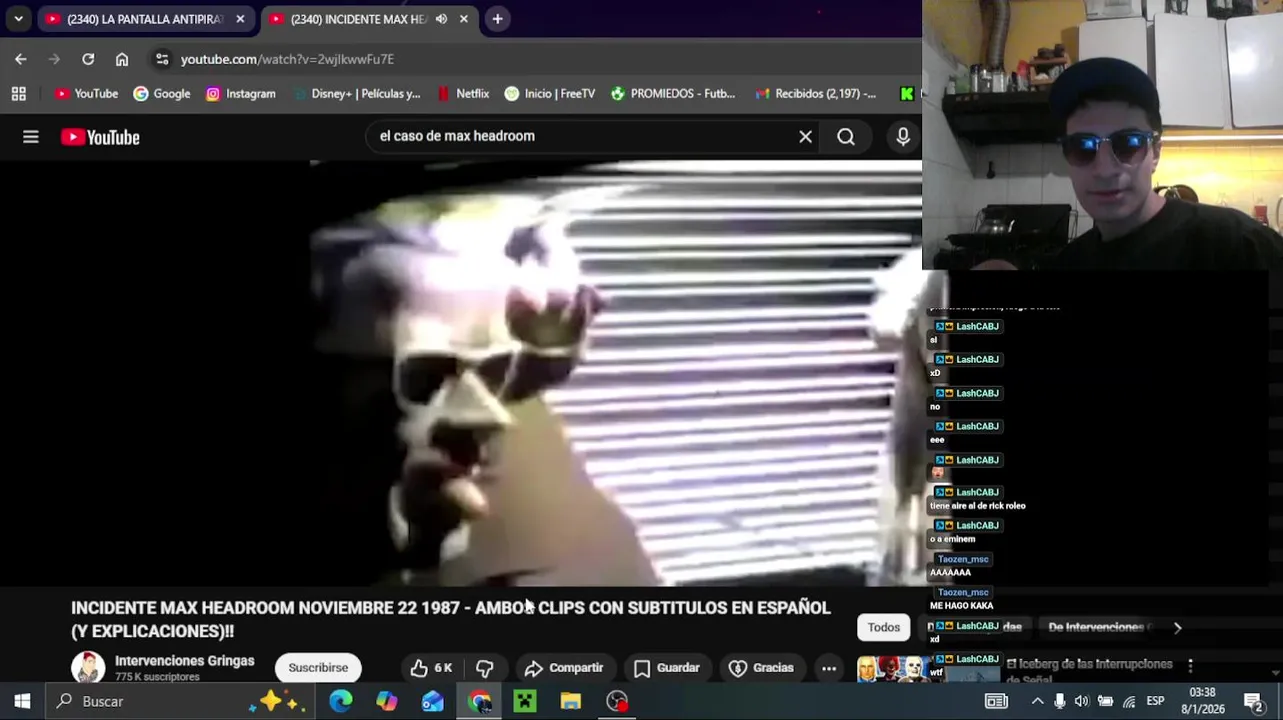Open Intervenciones Gringas channel avatar
This screenshot has height=720, width=1283.
tap(88, 668)
